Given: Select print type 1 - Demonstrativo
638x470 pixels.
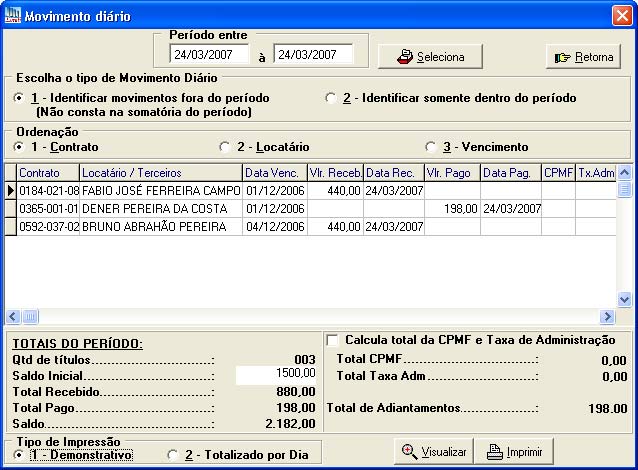Looking at the screenshot, I should (19, 455).
